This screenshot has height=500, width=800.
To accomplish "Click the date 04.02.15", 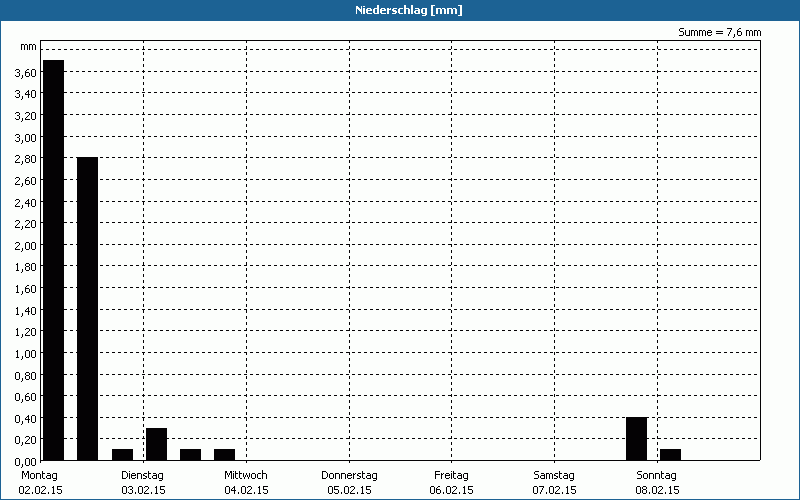I will (246, 490).
